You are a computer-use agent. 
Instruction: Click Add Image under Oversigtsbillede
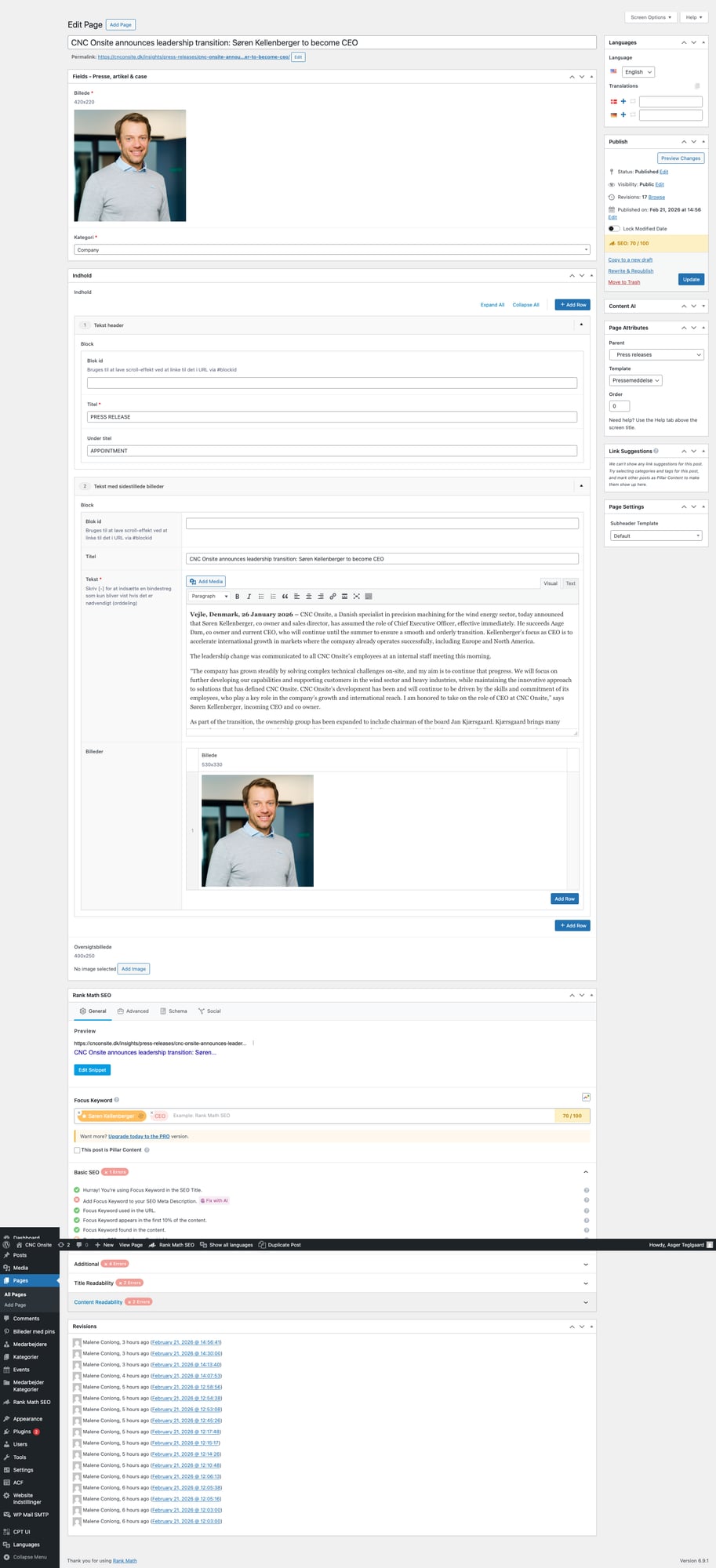133,969
